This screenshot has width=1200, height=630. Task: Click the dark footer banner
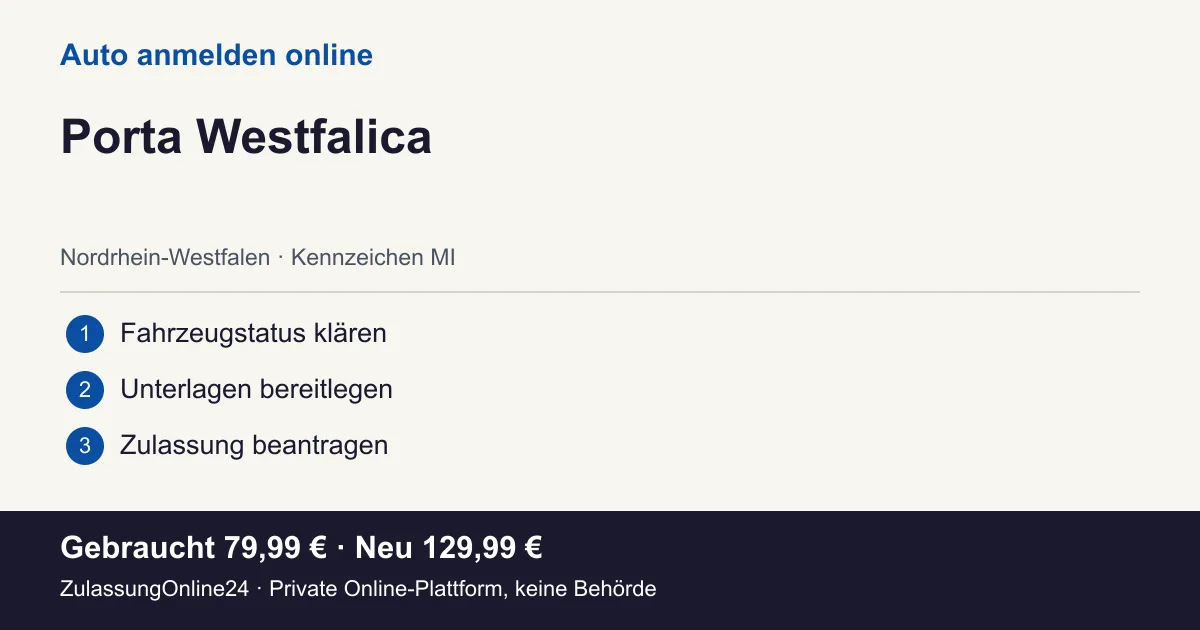click(600, 570)
